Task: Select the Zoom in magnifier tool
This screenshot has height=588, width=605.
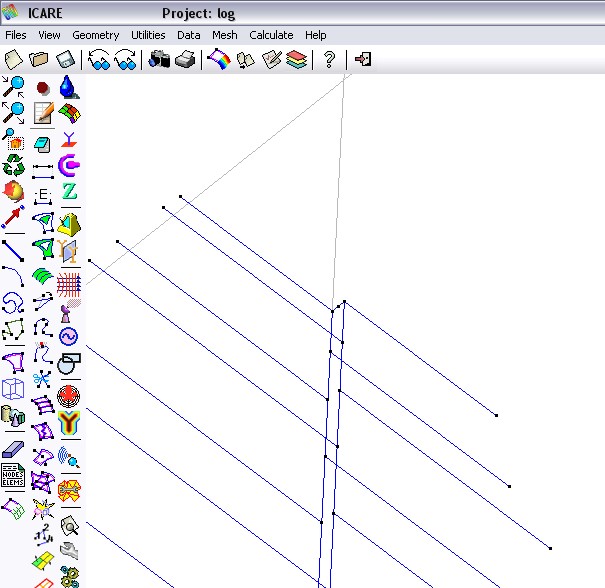Action: point(14,87)
